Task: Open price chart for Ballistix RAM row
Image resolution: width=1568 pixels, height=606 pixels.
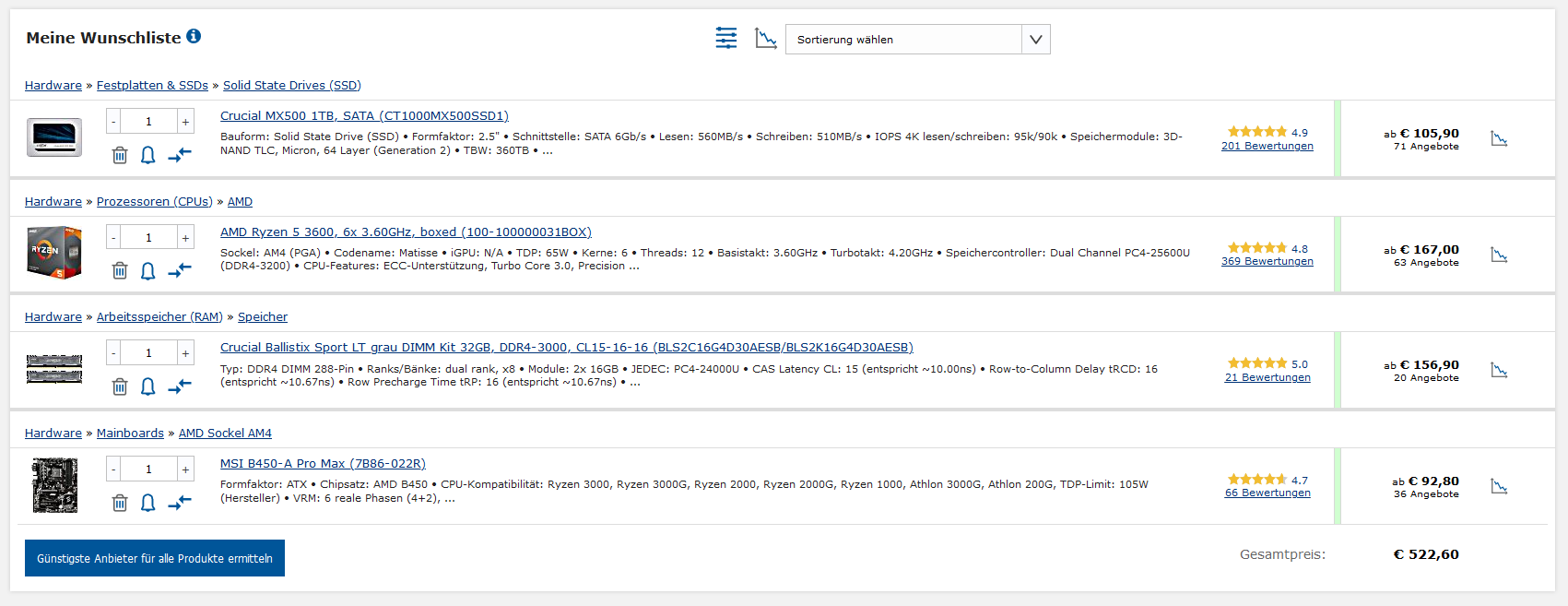Action: pyautogui.click(x=1500, y=371)
